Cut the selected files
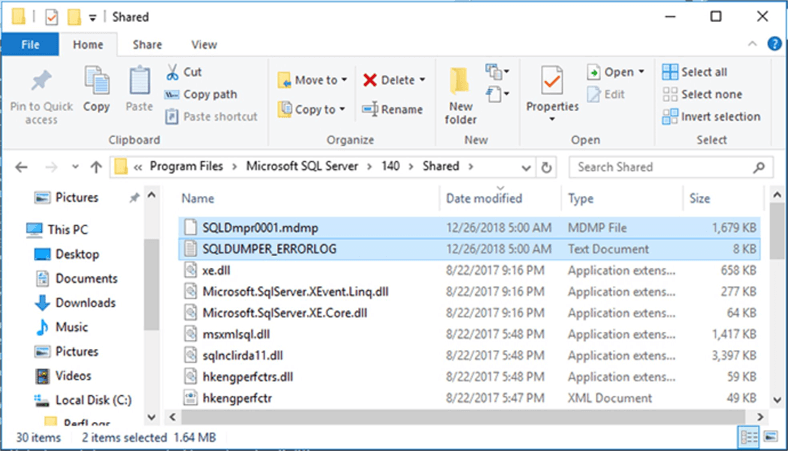Viewport: 788px width, 451px height. pos(183,72)
